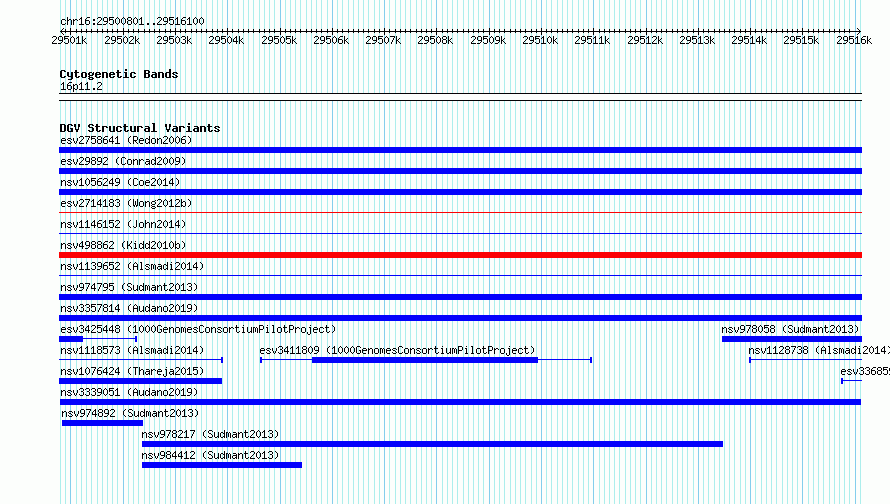The width and height of the screenshot is (890, 504).
Task: Open variant nsv978058 (Sudmant2013) label
Action: click(790, 329)
